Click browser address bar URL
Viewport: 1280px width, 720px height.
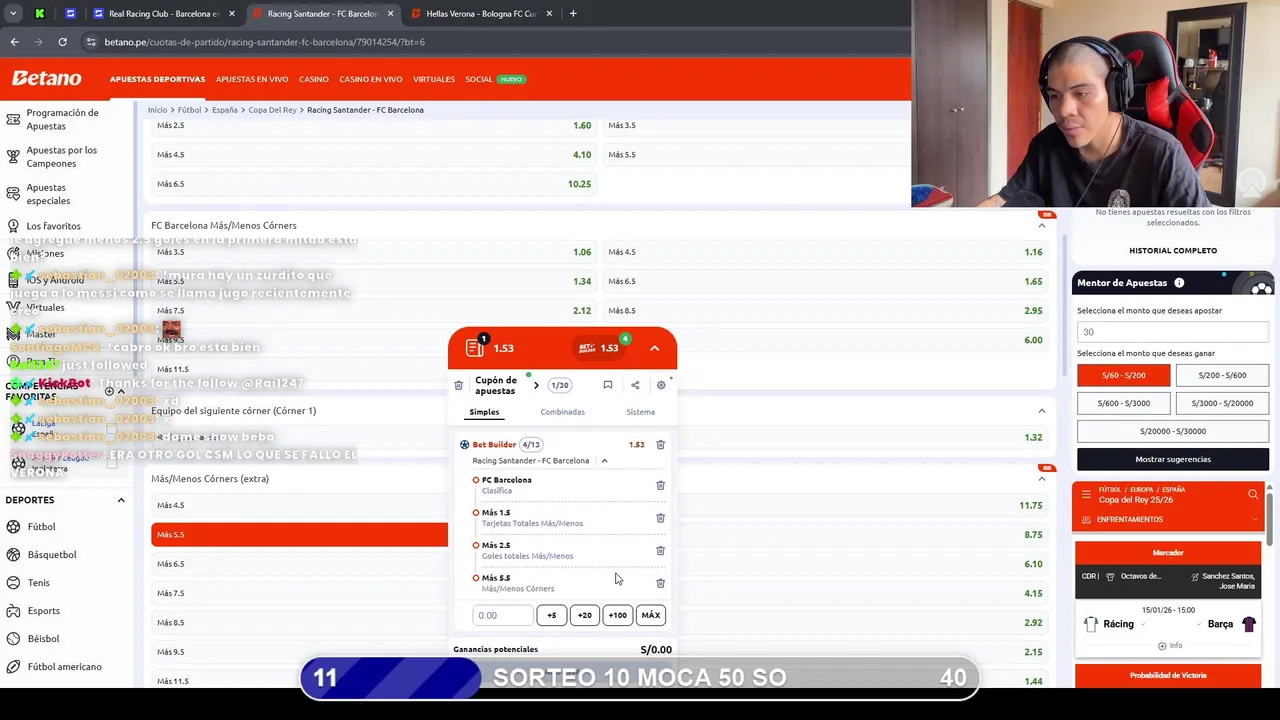[265, 42]
